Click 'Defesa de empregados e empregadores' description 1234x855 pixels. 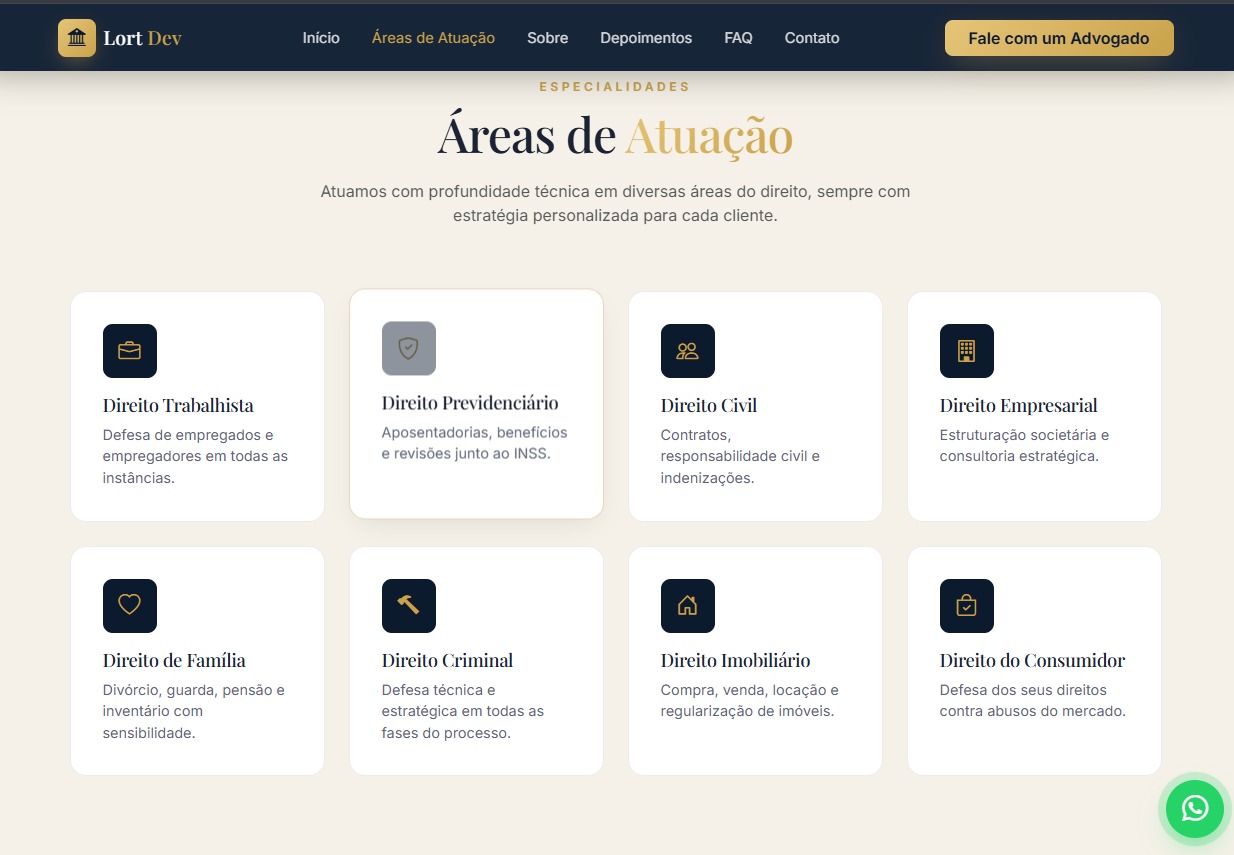(x=195, y=456)
